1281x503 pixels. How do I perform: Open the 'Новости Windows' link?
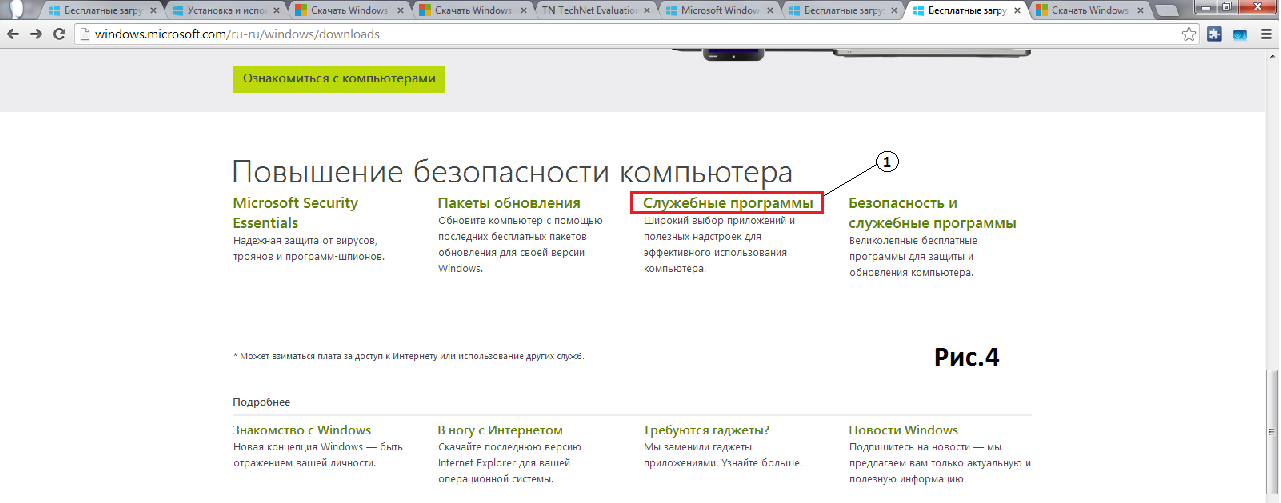click(903, 430)
